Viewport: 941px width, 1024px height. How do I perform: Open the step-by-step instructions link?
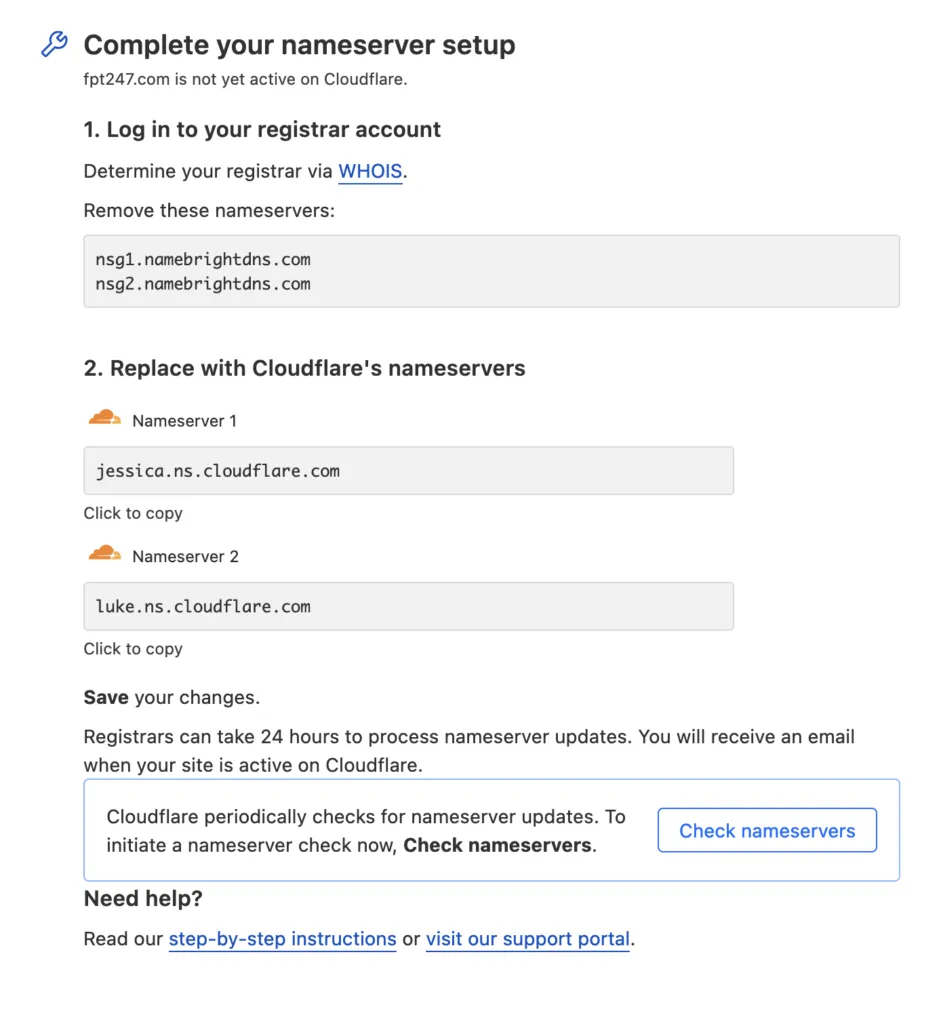click(282, 939)
